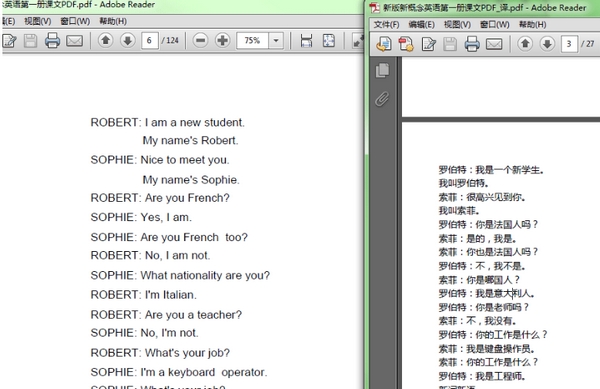Image resolution: width=600 pixels, height=389 pixels.
Task: Click the Print icon in left window
Action: [x=52, y=40]
